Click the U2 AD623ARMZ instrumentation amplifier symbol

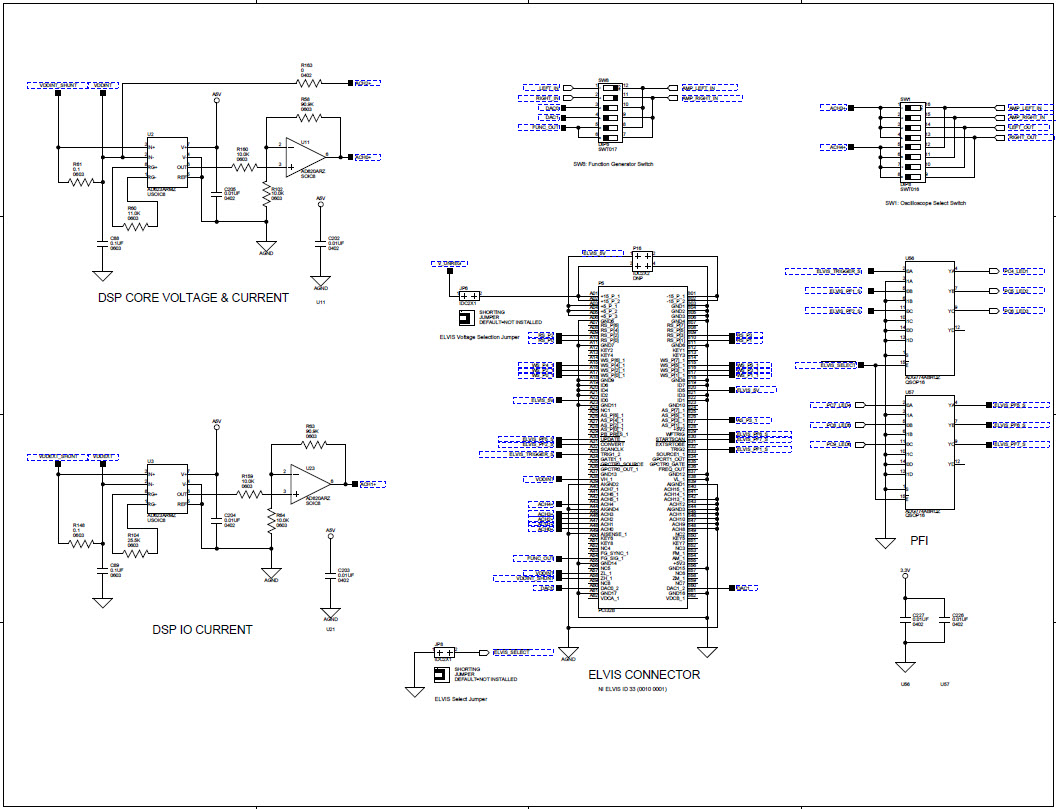click(166, 162)
